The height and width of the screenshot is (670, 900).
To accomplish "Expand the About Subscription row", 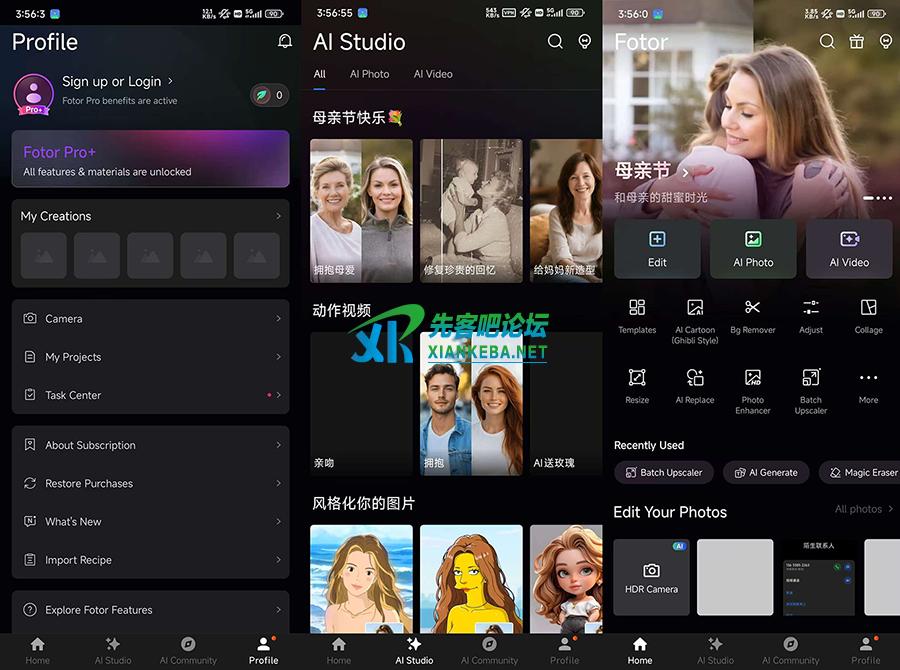I will tap(278, 445).
